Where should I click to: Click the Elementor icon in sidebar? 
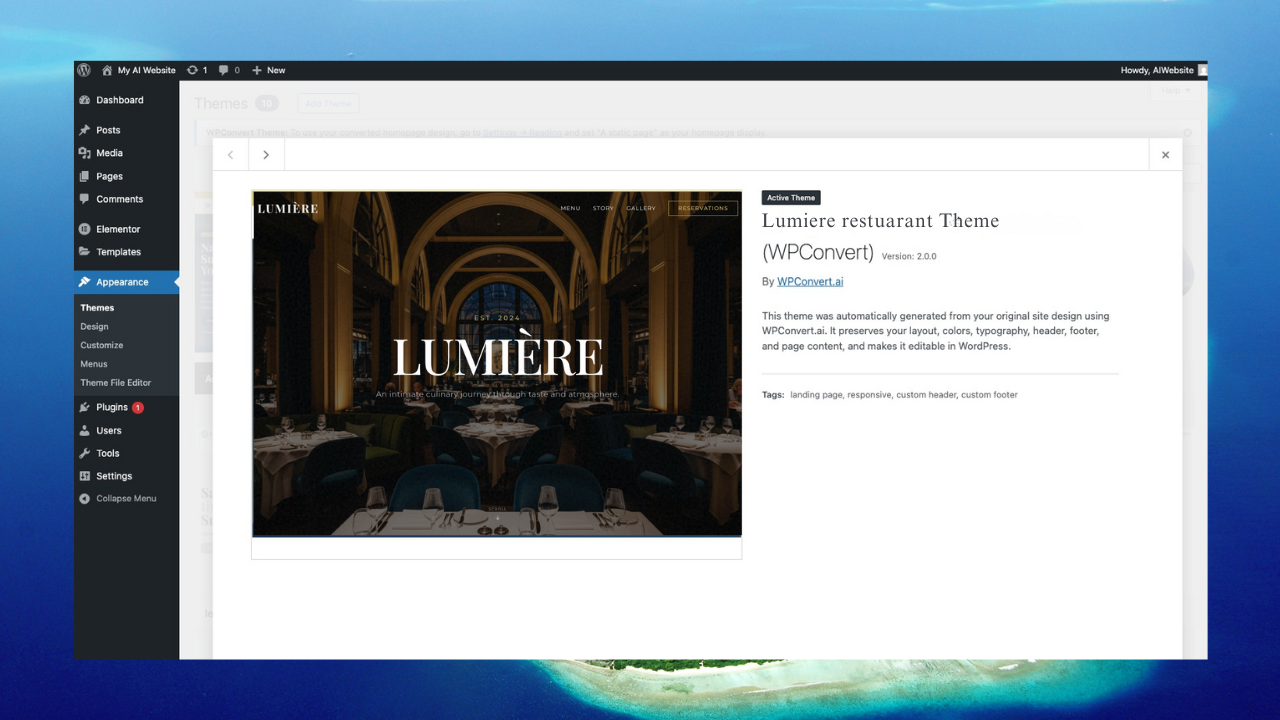(85, 229)
